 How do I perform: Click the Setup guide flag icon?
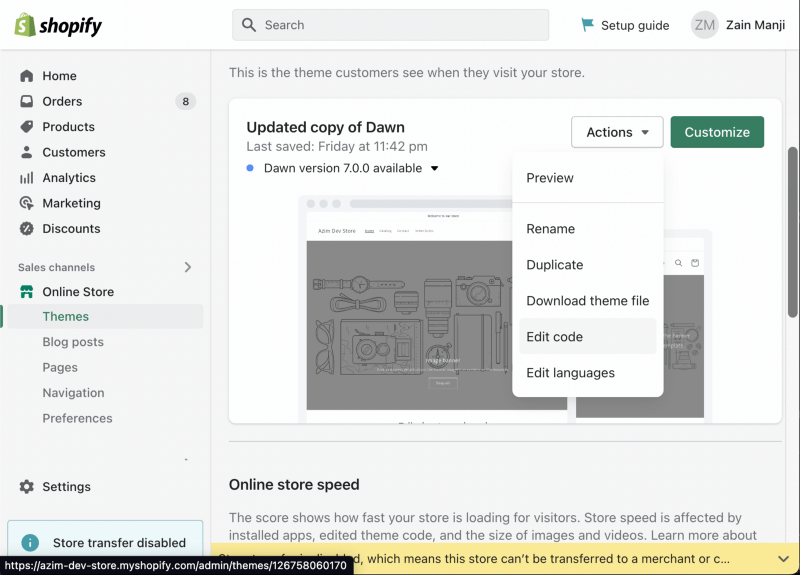[x=587, y=24]
